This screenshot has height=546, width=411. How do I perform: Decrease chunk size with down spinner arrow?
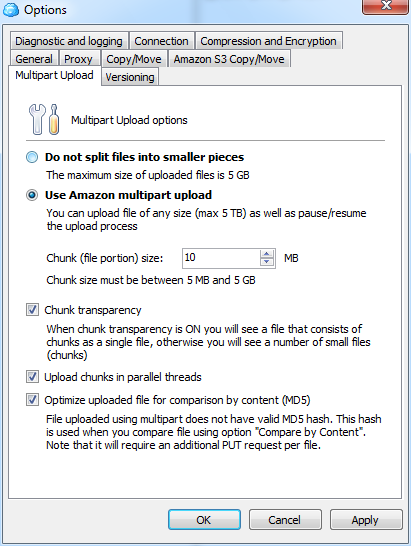[267, 263]
